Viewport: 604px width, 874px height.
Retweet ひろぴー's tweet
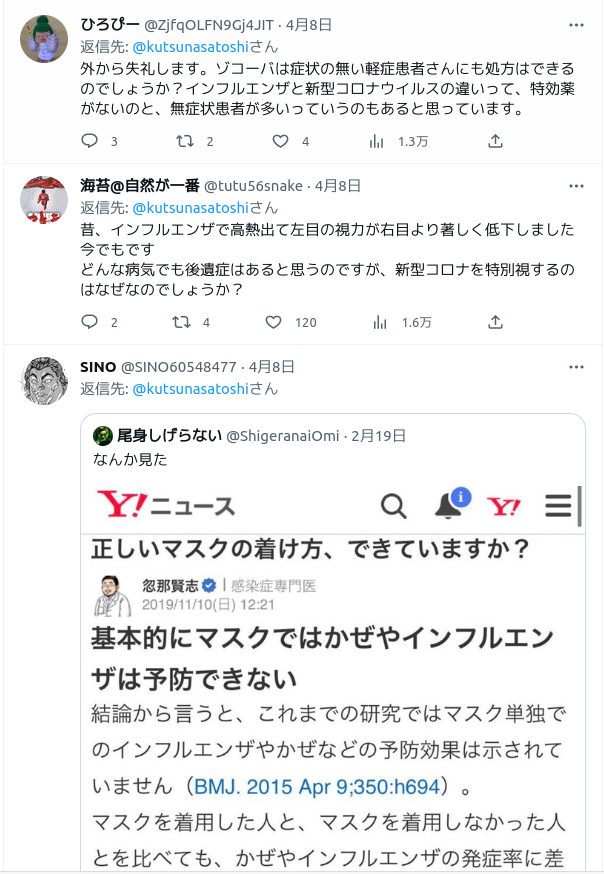tap(185, 142)
